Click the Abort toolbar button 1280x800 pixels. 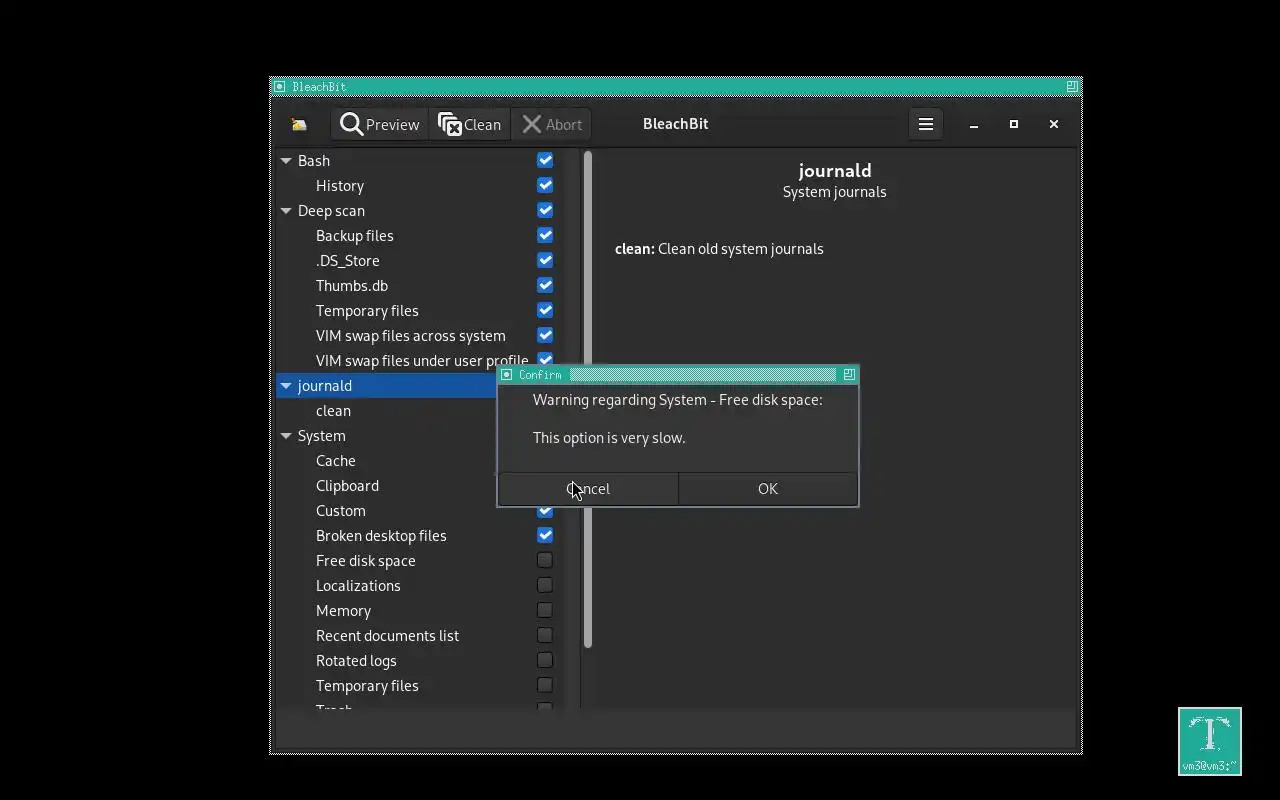(551, 124)
